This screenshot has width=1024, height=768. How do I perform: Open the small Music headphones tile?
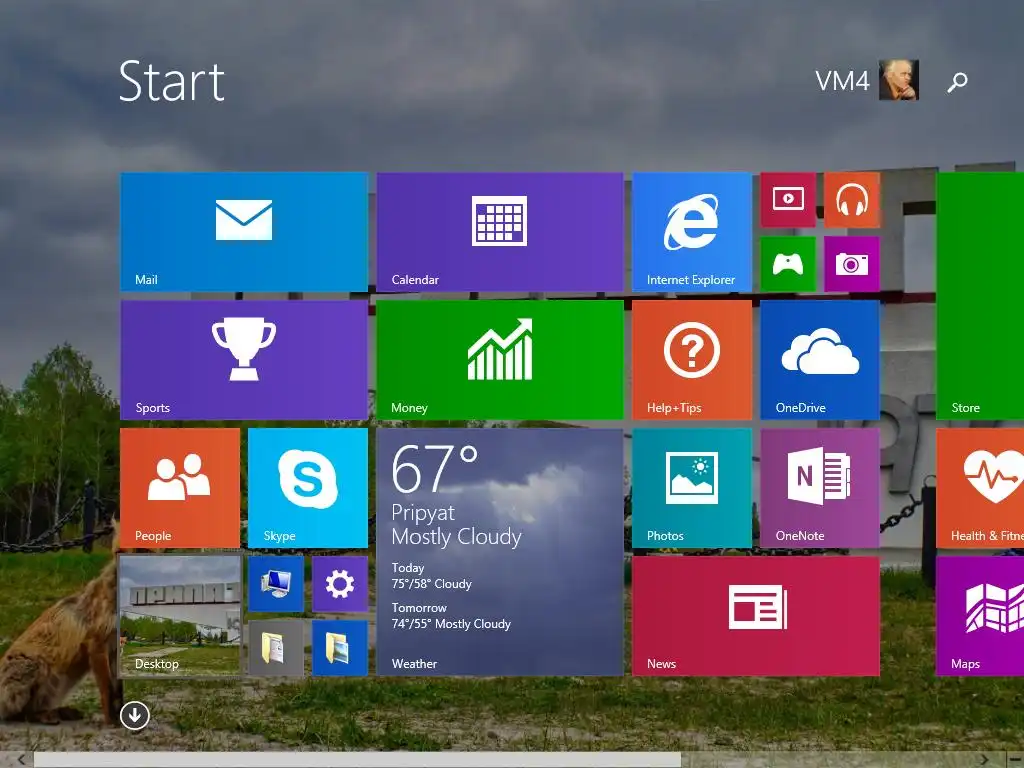pos(852,199)
